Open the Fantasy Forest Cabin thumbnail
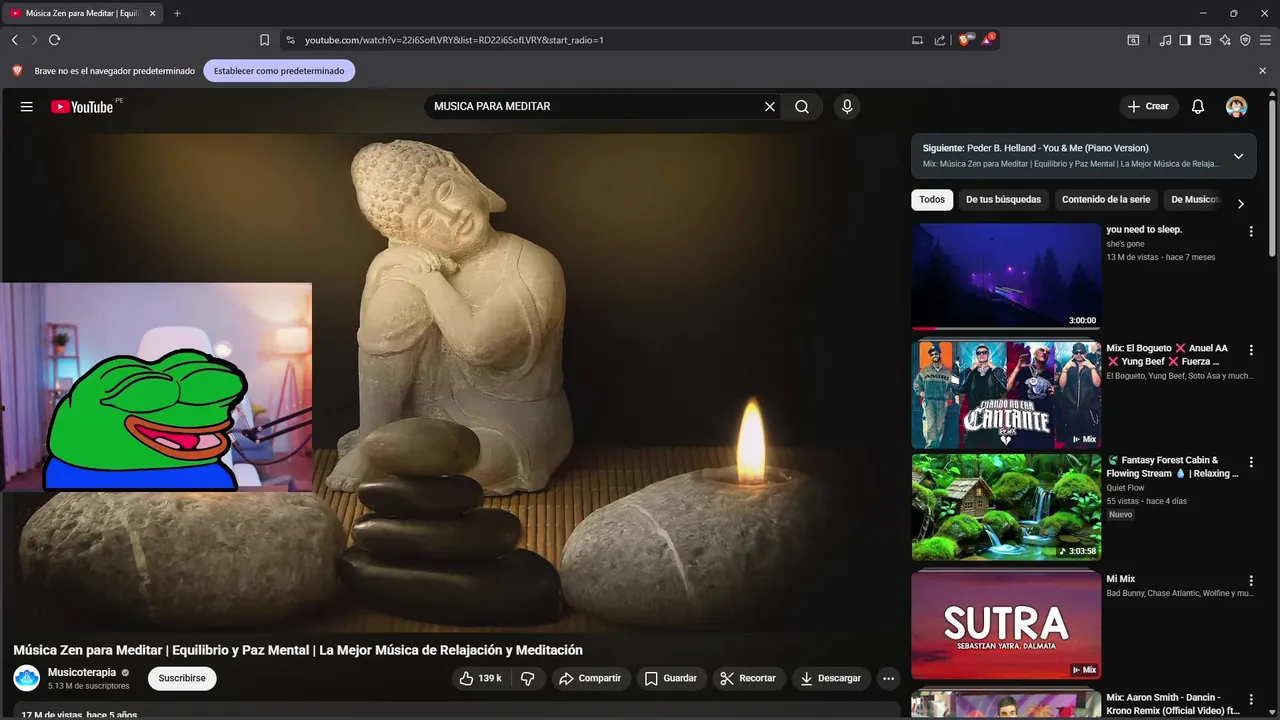The height and width of the screenshot is (720, 1280). pos(1006,507)
